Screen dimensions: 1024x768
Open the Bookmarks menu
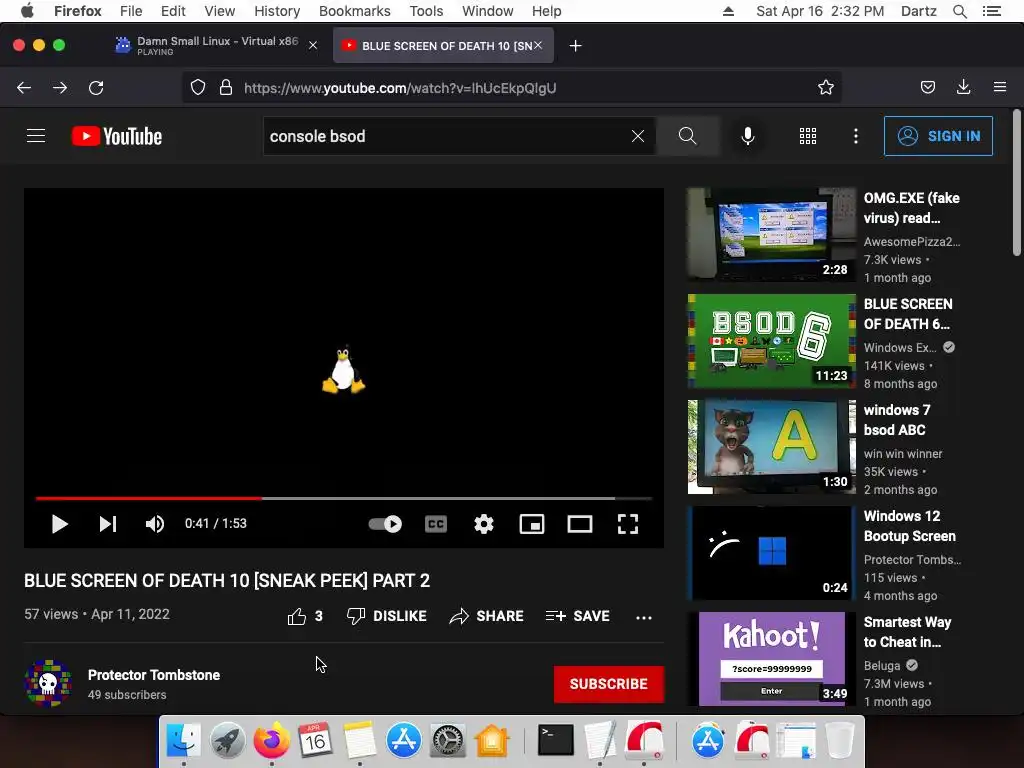(355, 11)
